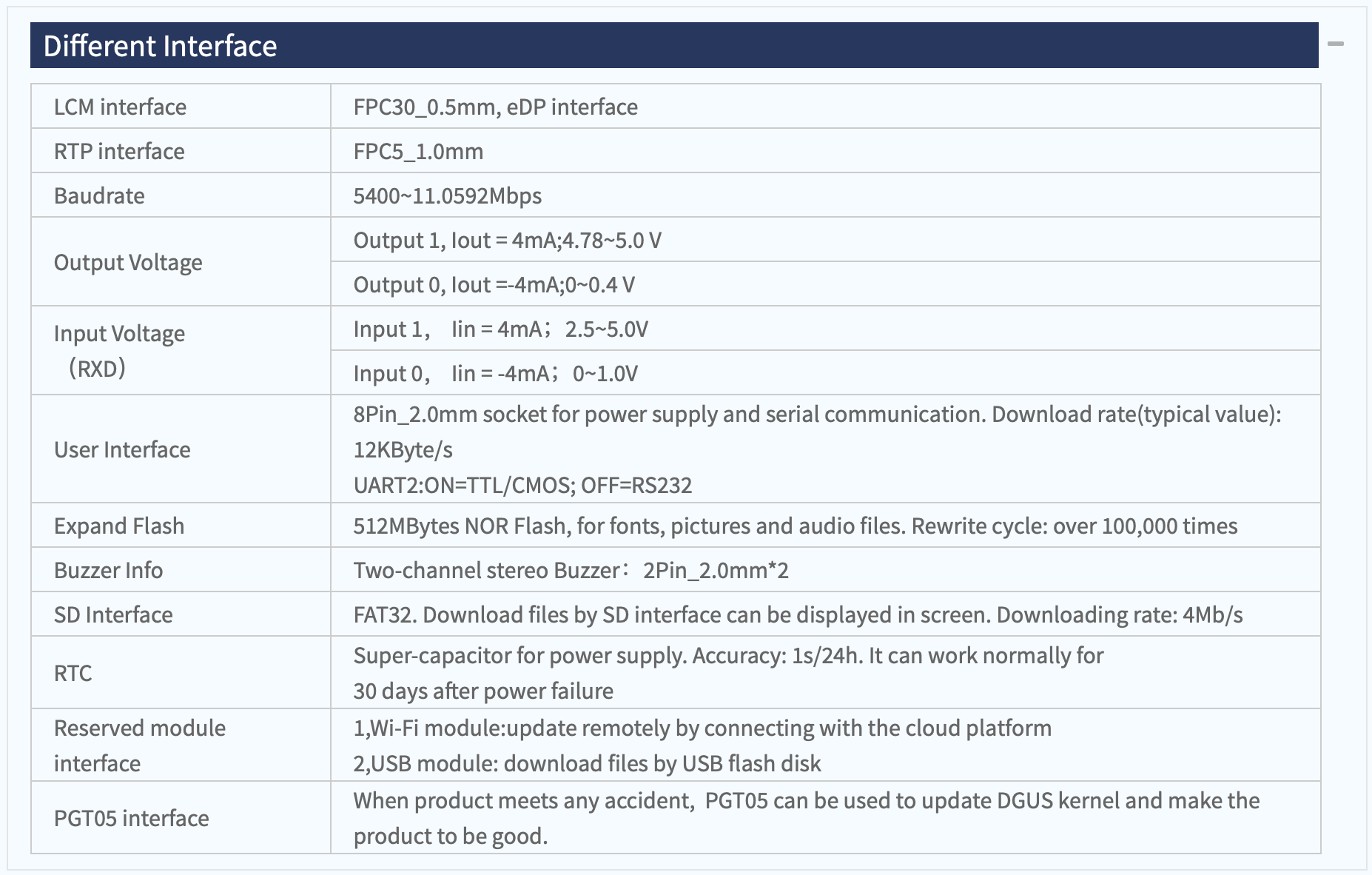
Task: Select the Input 1 Iin 2.5~5.0V row
Action: [825, 329]
